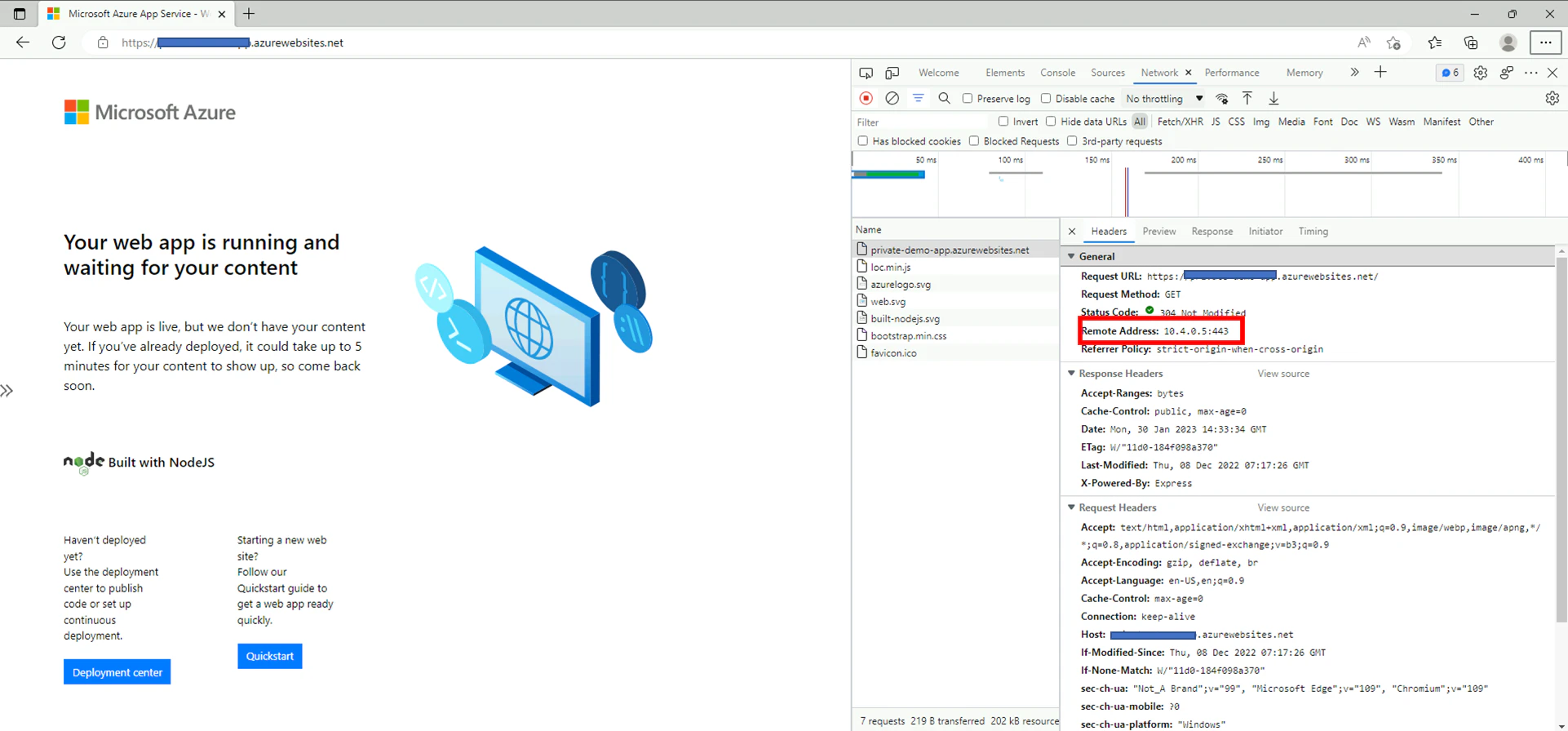Open the DevTools feedback icon

(x=1507, y=73)
